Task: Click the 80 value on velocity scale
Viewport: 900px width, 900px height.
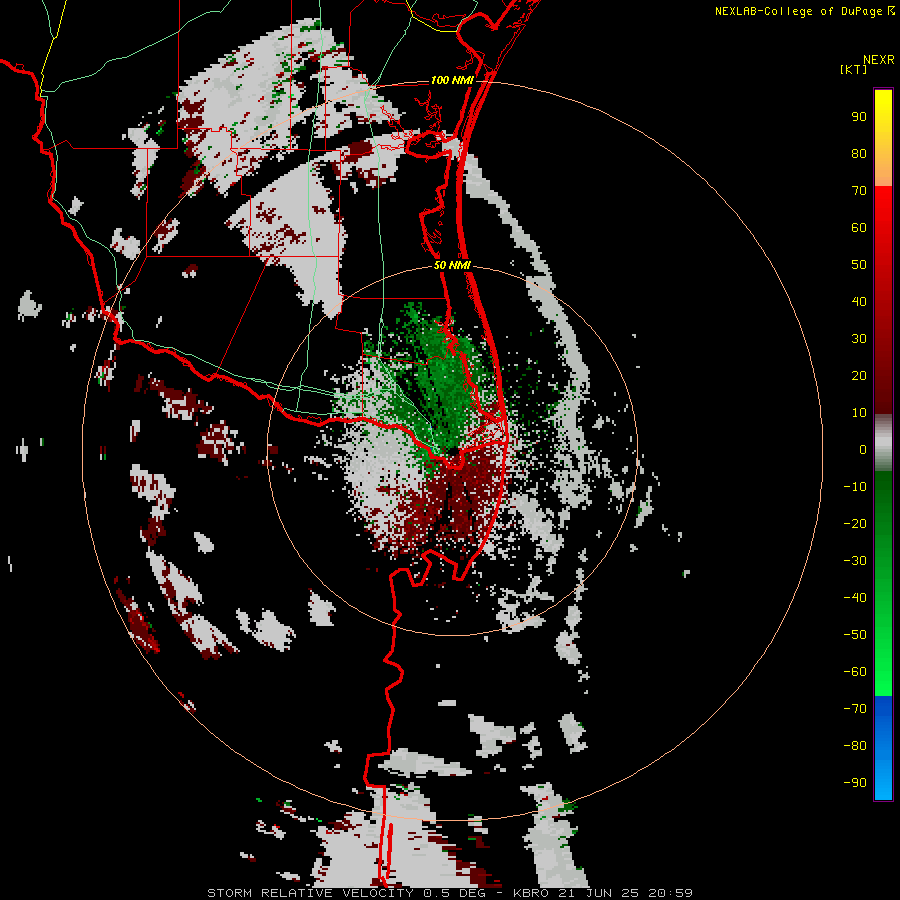Action: click(x=859, y=154)
